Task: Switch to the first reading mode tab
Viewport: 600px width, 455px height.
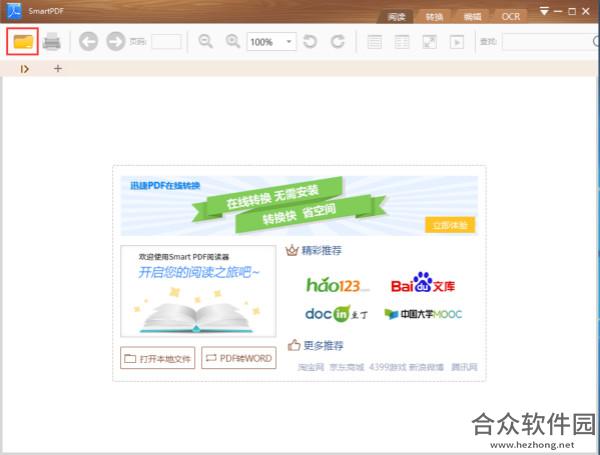Action: tap(396, 16)
